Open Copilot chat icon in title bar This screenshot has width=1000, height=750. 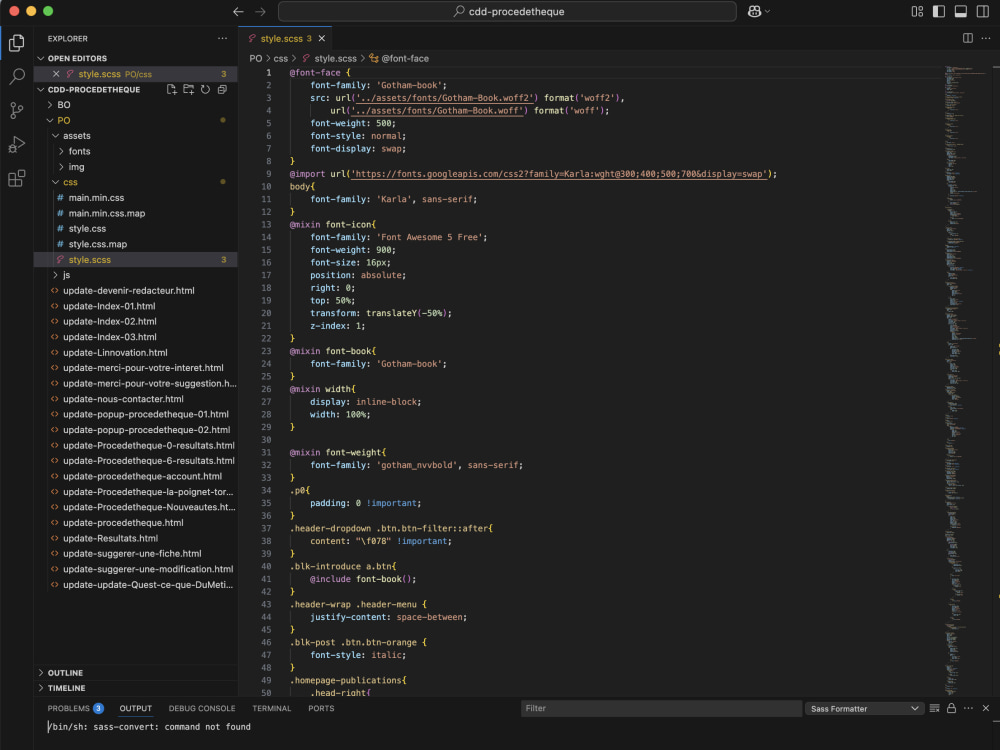(x=754, y=11)
